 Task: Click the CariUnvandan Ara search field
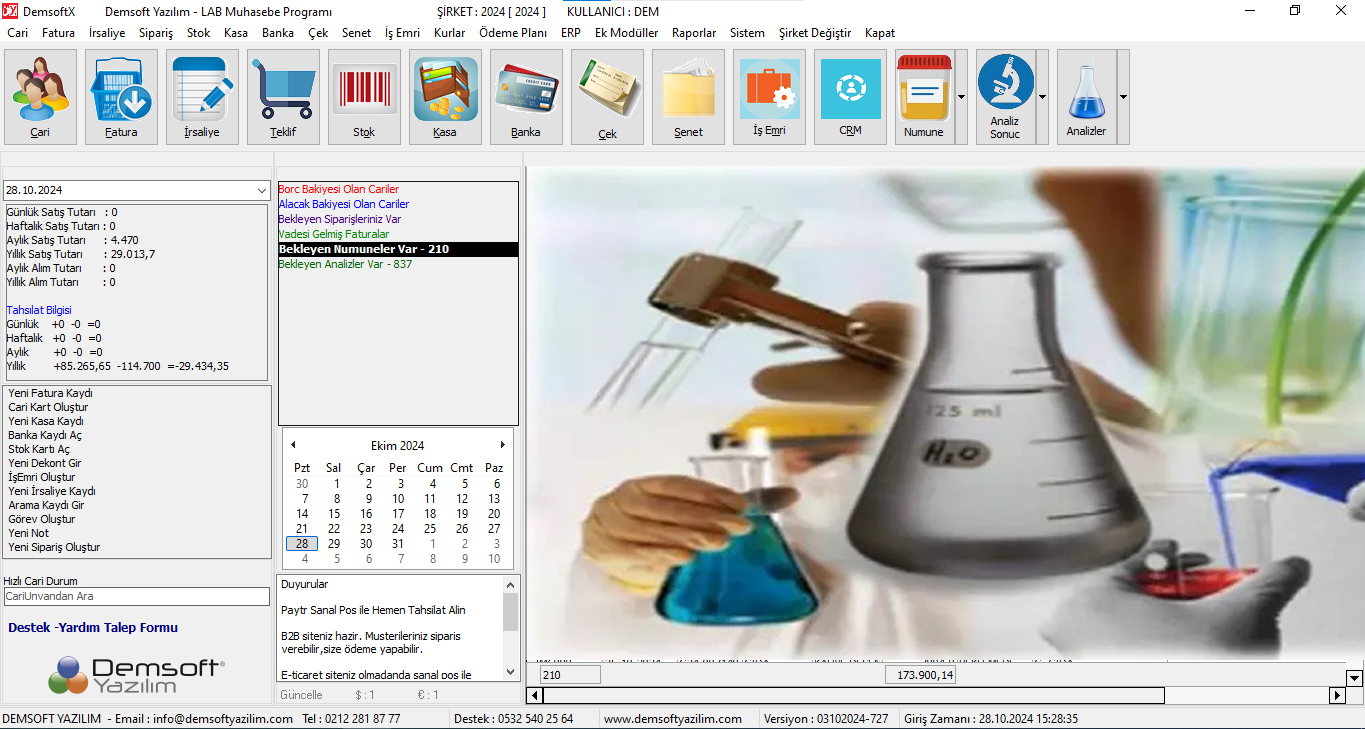[x=136, y=596]
